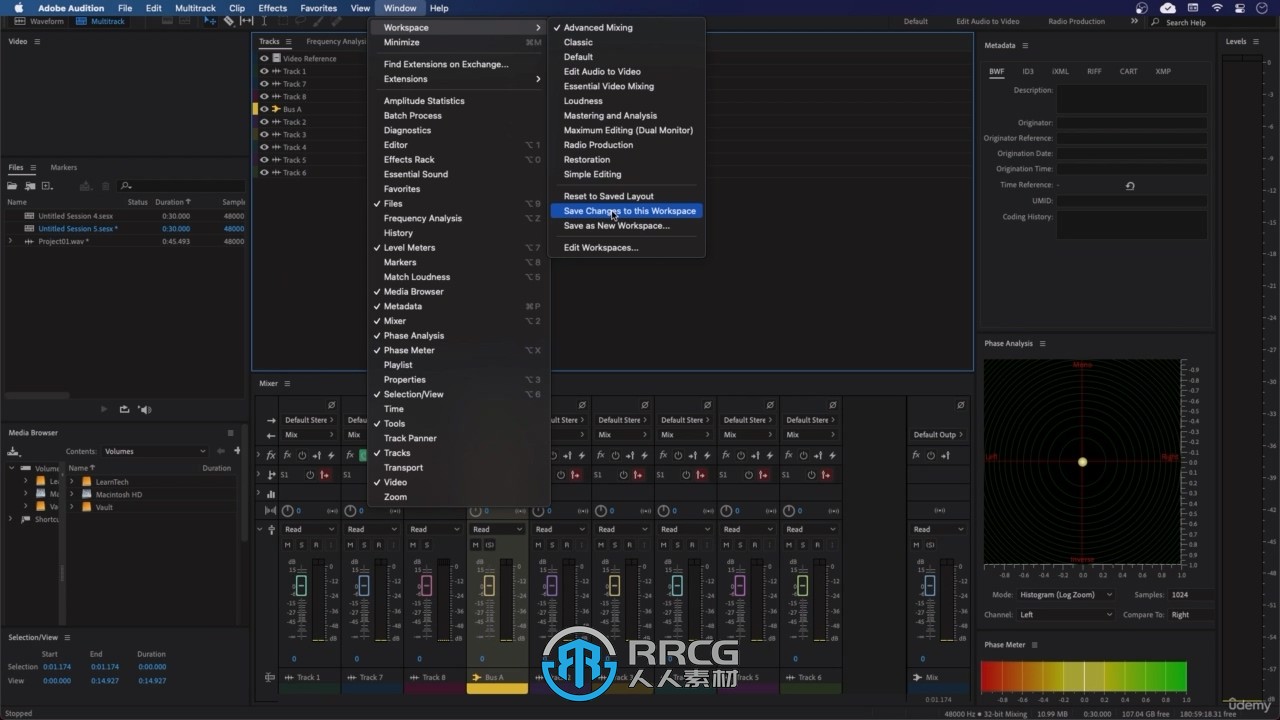1280x720 pixels.
Task: Open Mix channel automation Read dropdown
Action: pos(938,529)
